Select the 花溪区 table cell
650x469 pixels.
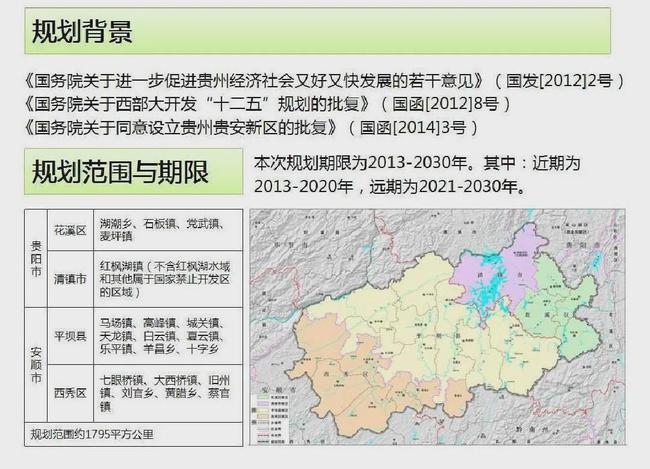pyautogui.click(x=70, y=231)
